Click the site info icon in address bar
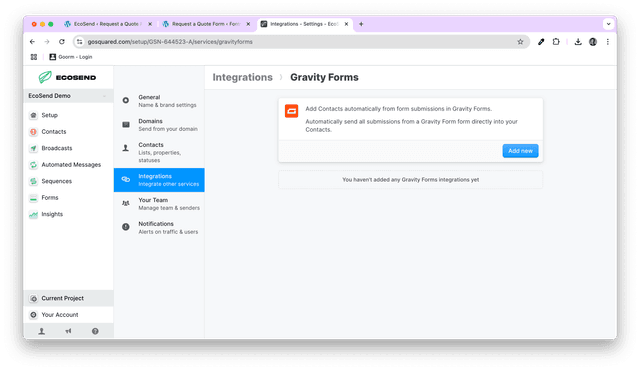This screenshot has width=640, height=370. coord(80,42)
